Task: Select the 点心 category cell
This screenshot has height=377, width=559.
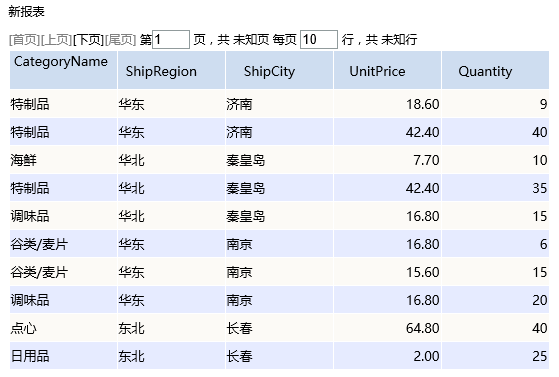Action: click(63, 328)
